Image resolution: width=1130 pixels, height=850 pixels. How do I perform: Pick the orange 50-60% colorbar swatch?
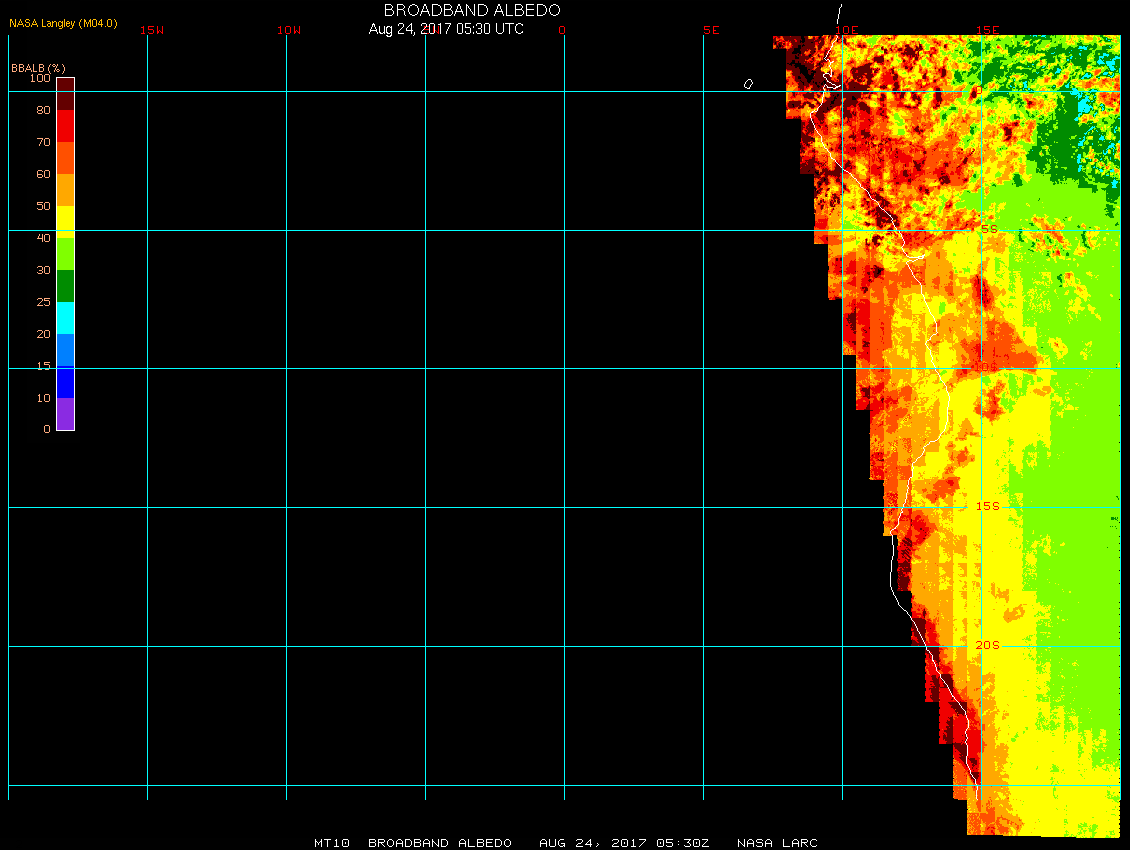click(65, 190)
